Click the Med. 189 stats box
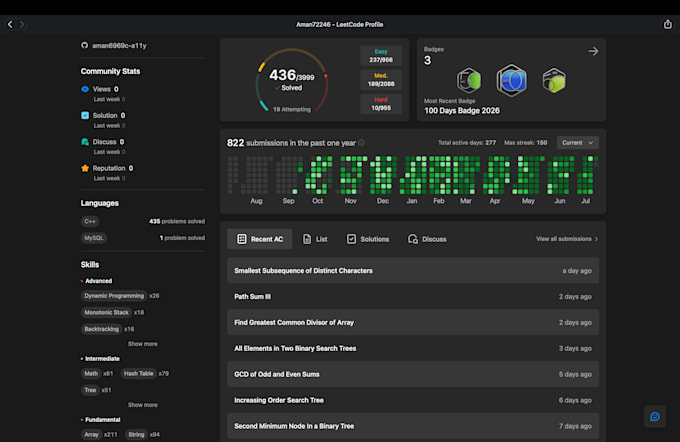The height and width of the screenshot is (442, 680). tap(381, 80)
